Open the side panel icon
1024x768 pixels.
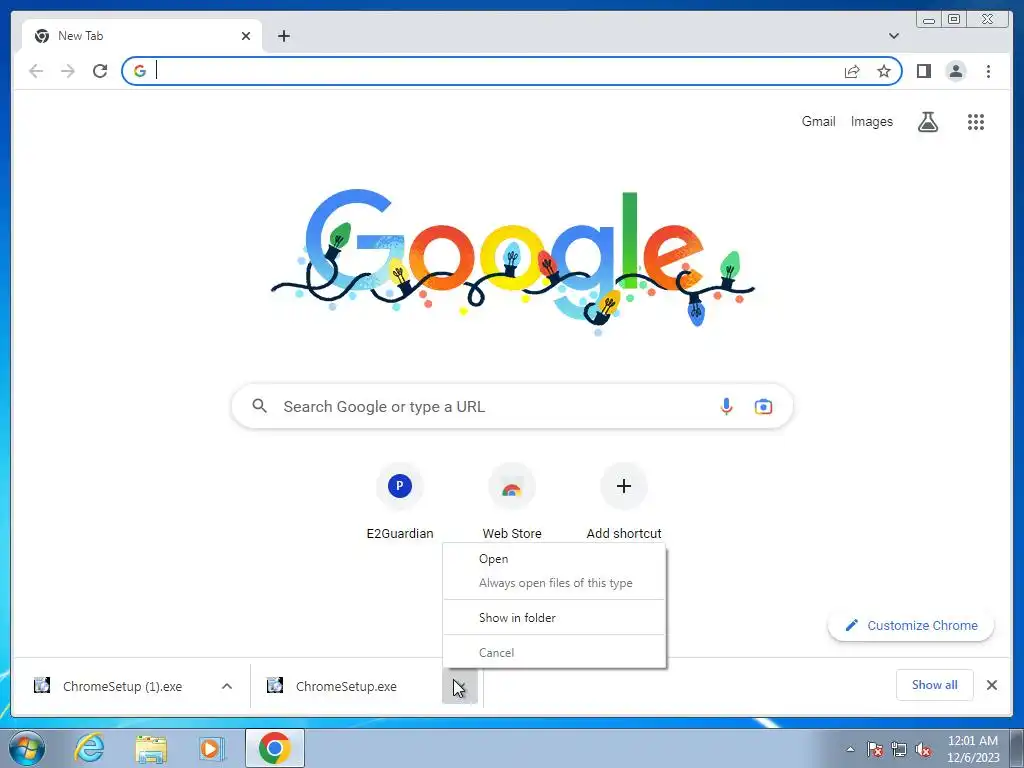click(923, 71)
